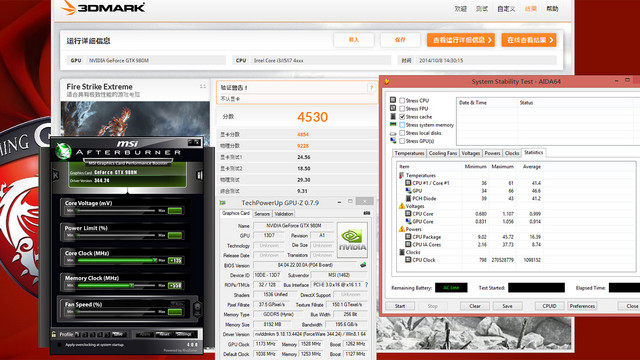Click the Afterburner profile lock icon
This screenshot has height=360, width=640.
pos(54,334)
